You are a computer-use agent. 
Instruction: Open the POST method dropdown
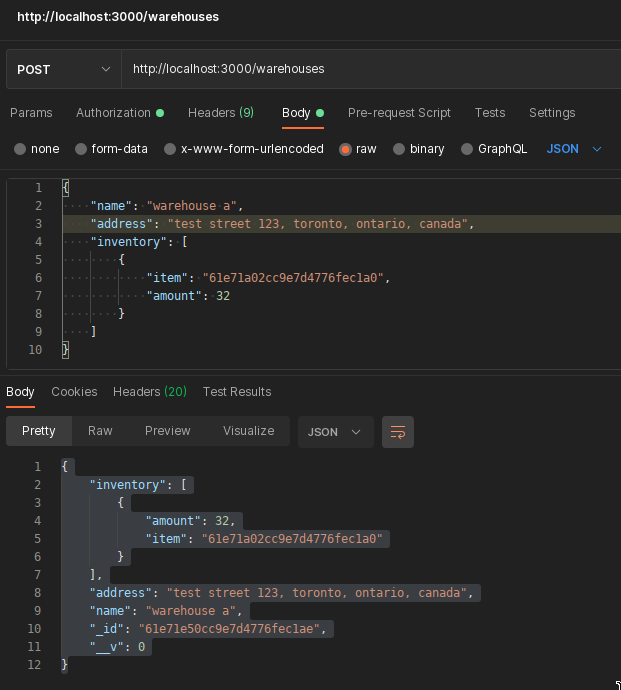(x=64, y=69)
